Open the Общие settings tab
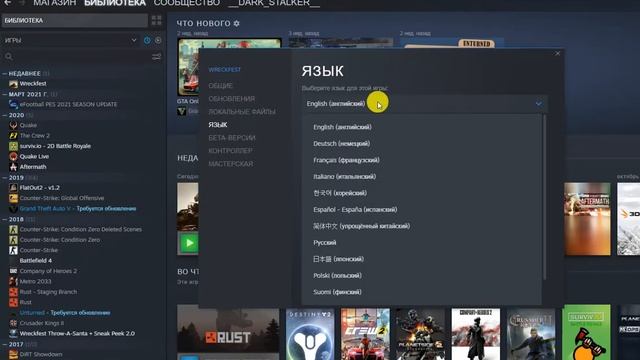The image size is (640, 360). pos(220,86)
